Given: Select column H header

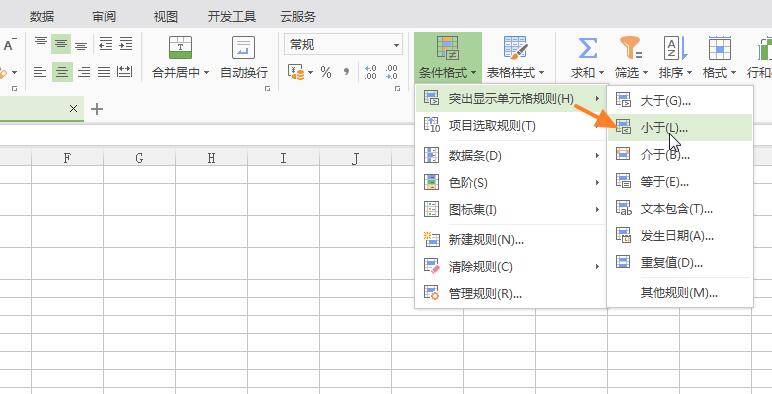Looking at the screenshot, I should tap(211, 158).
